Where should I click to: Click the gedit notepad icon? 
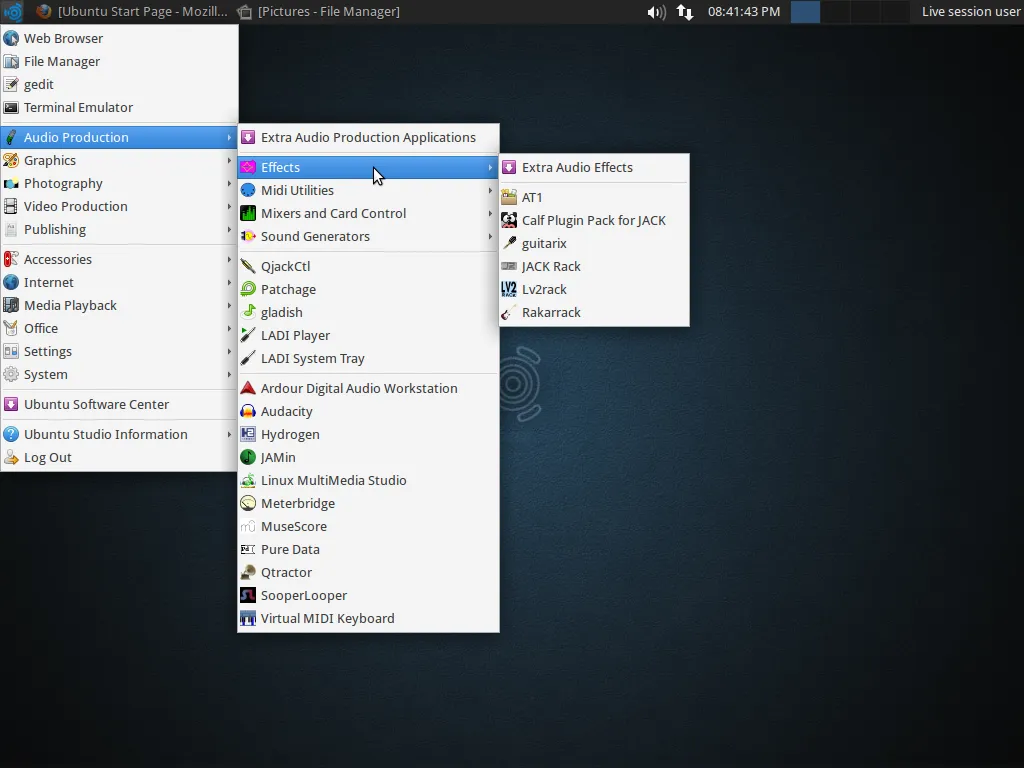11,84
